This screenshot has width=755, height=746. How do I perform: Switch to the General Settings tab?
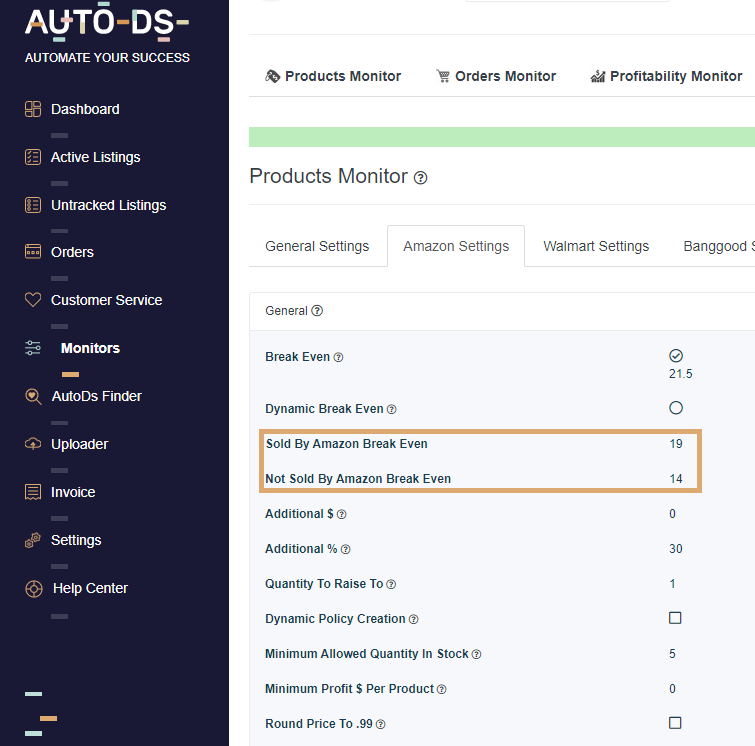click(x=317, y=246)
